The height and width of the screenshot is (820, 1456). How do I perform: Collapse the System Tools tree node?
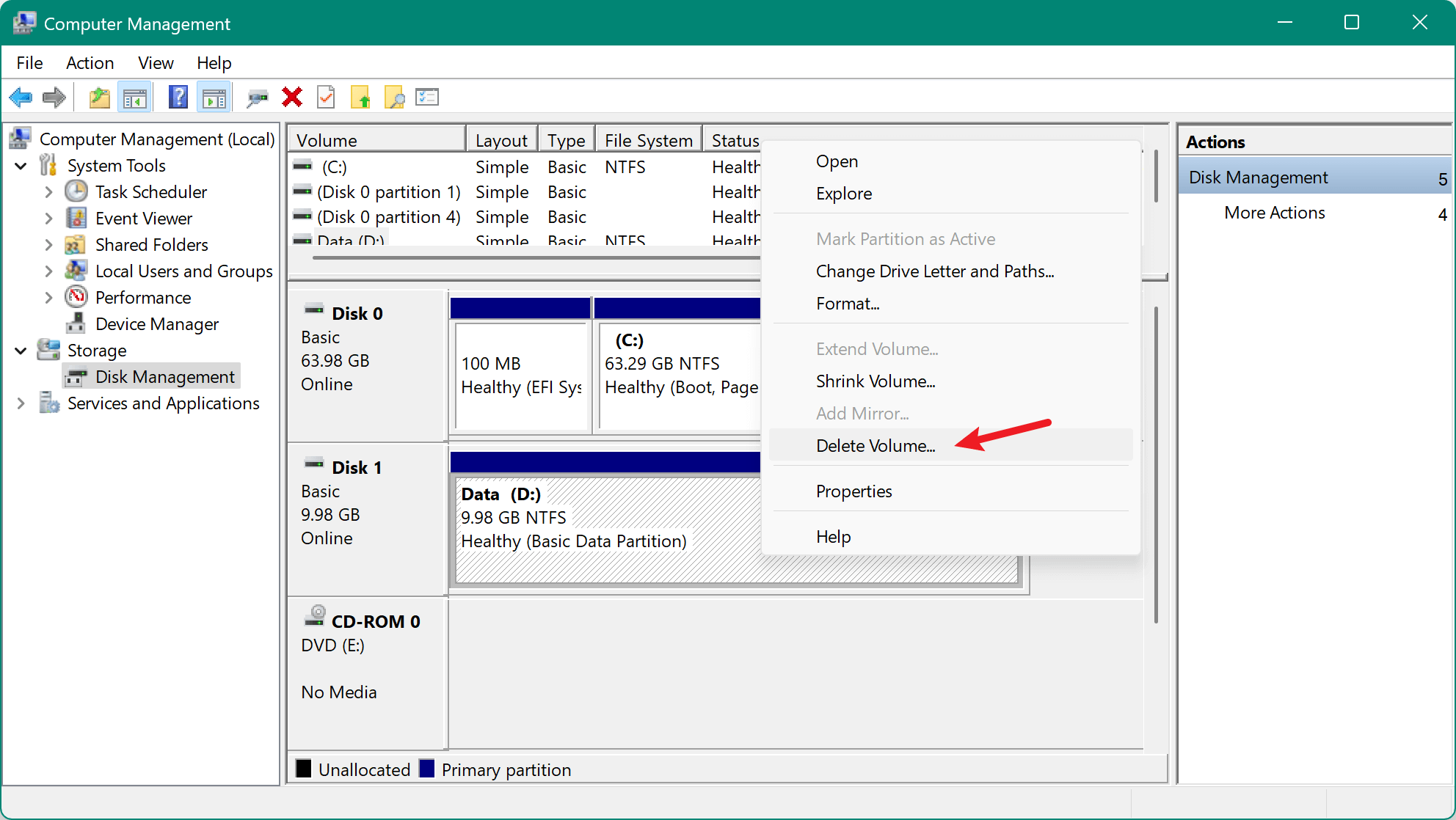(21, 166)
